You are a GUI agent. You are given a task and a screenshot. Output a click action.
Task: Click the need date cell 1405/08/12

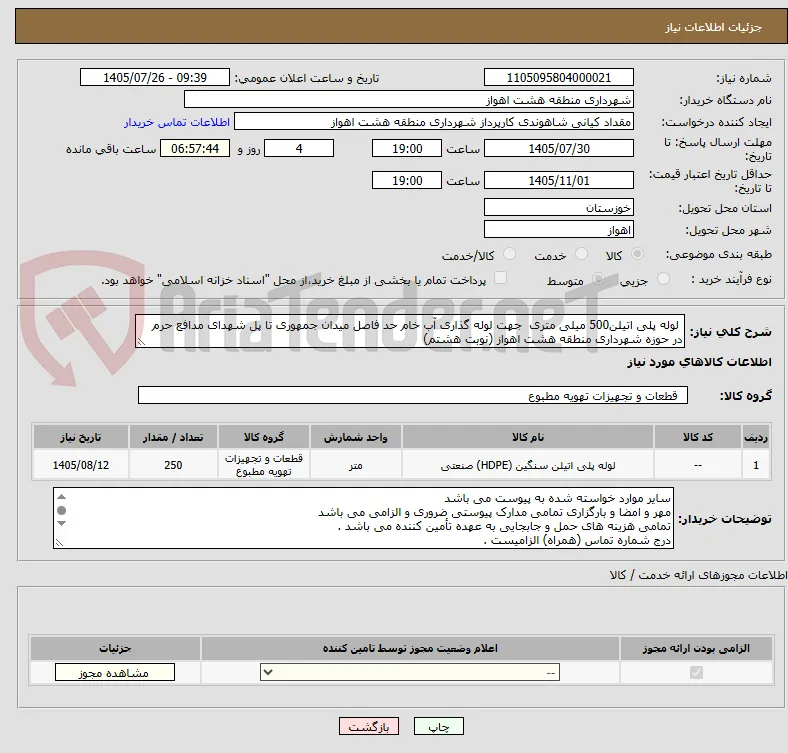click(80, 465)
